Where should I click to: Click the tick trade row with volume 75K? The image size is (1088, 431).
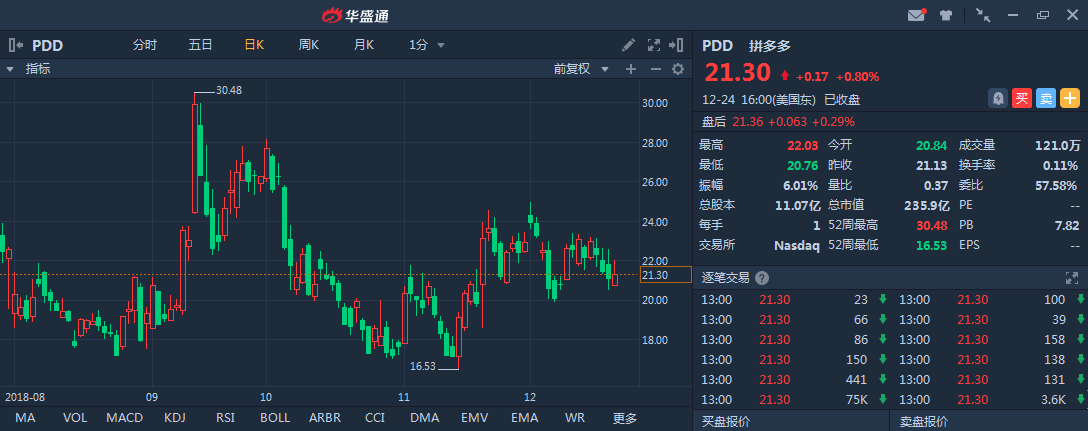point(790,399)
